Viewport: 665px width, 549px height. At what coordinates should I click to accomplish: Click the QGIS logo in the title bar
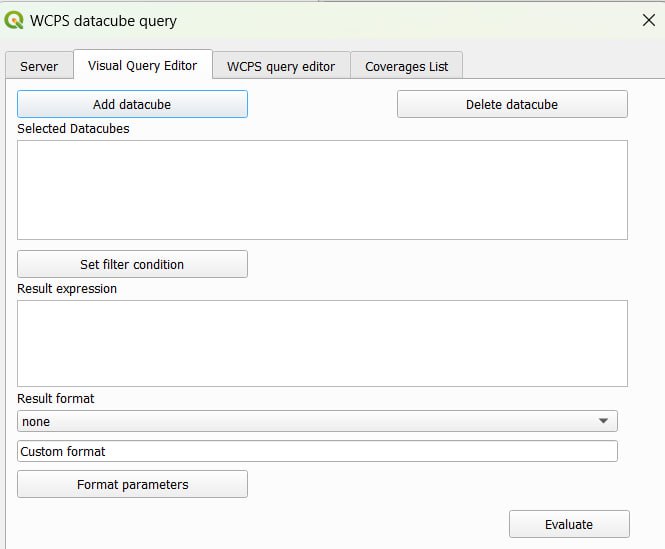[14, 20]
